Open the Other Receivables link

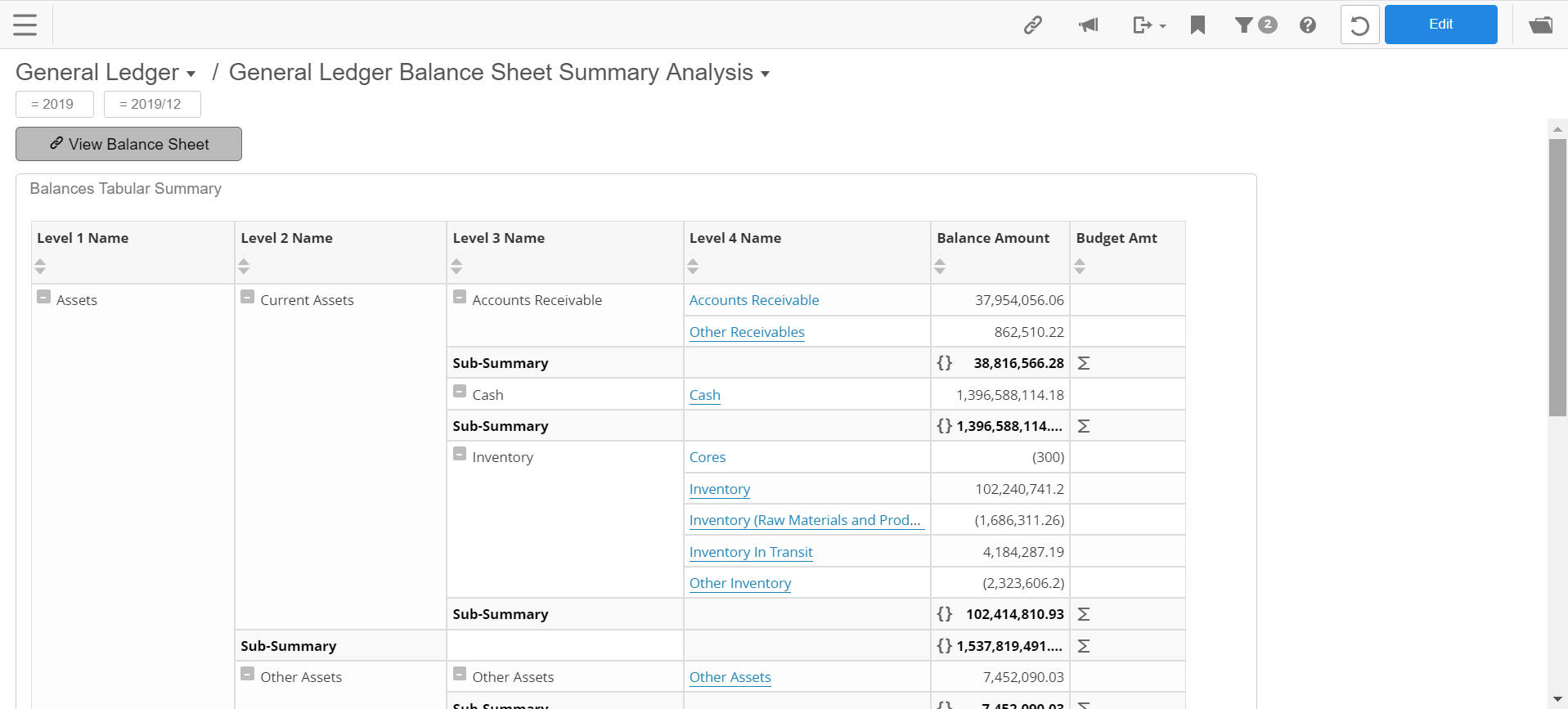pyautogui.click(x=747, y=332)
